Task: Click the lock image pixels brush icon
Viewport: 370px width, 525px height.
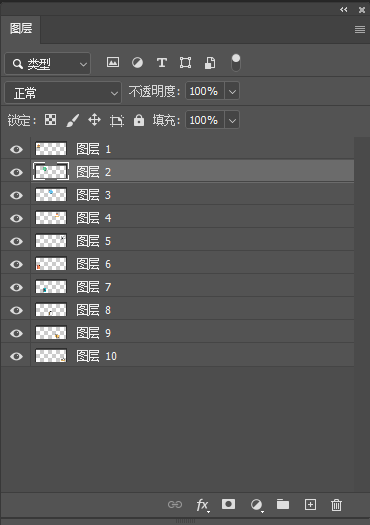Action: [x=73, y=120]
